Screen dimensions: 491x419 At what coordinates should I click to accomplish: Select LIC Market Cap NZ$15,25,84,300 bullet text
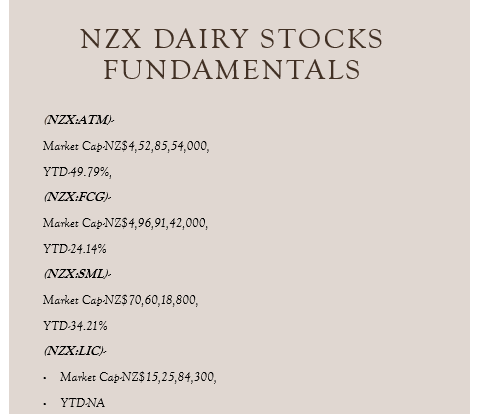[138, 377]
